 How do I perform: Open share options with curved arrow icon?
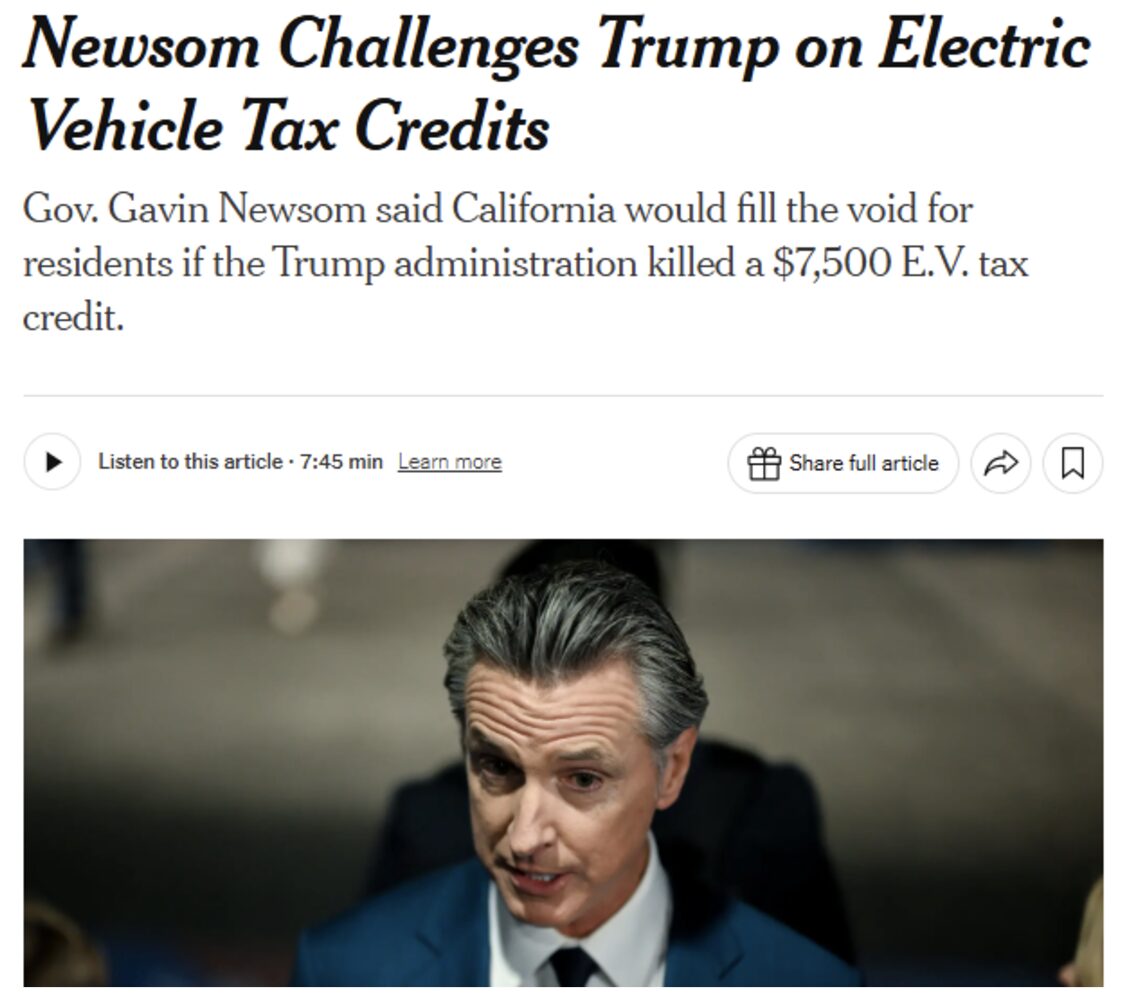coord(1001,463)
